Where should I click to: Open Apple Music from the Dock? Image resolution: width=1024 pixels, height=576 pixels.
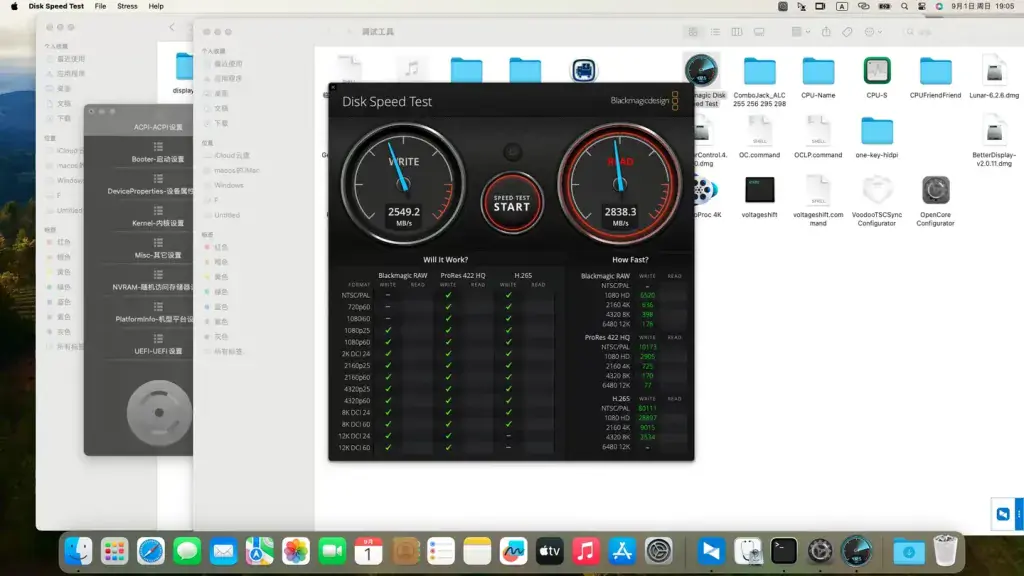(x=586, y=551)
